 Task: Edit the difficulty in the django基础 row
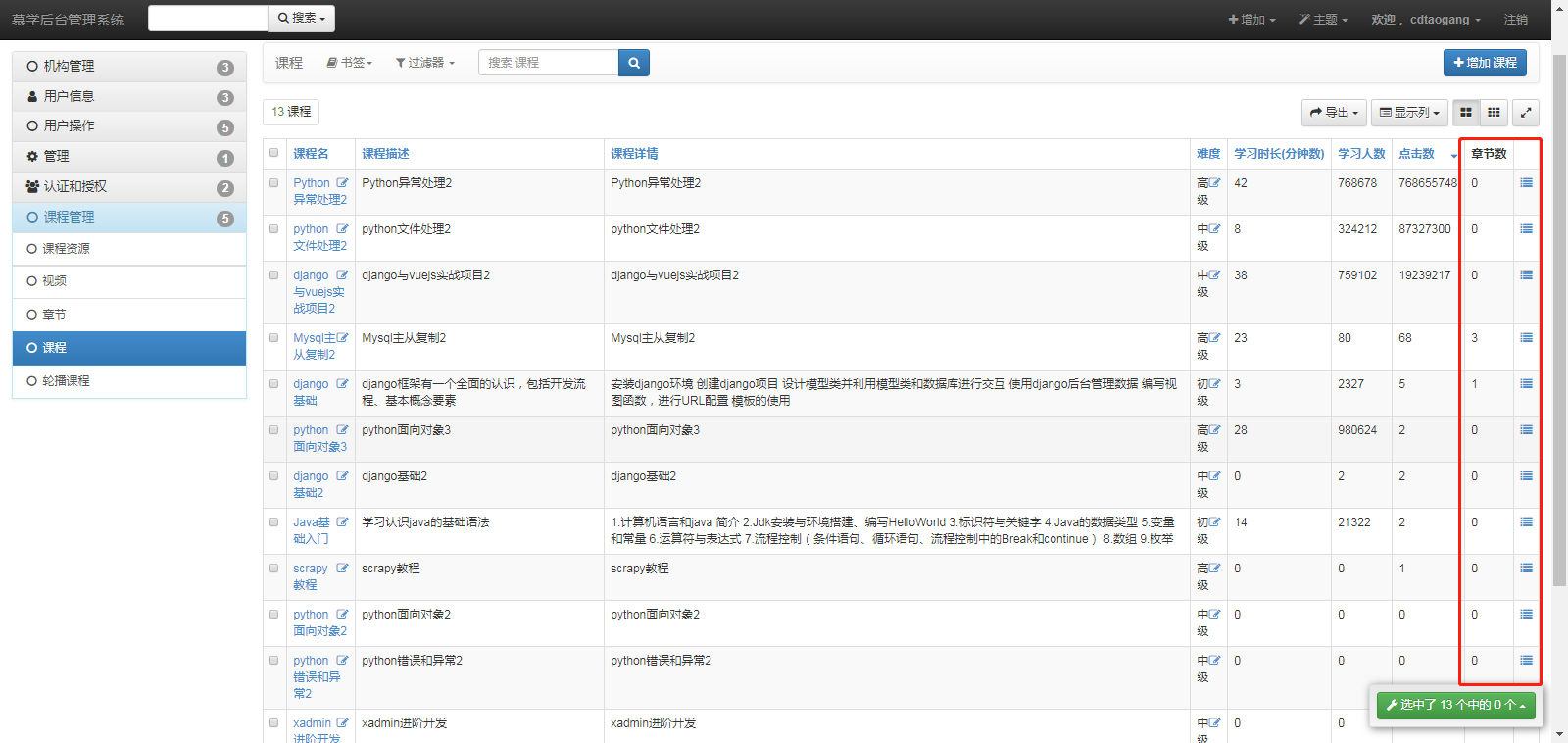click(1215, 384)
